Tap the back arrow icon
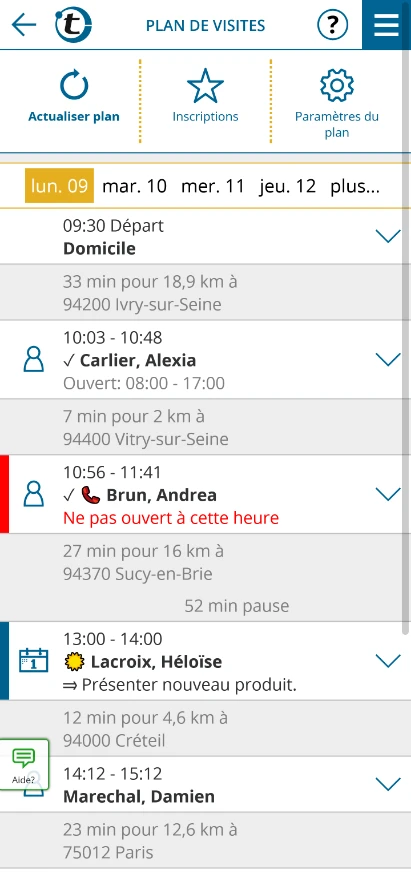The width and height of the screenshot is (411, 878). point(24,25)
